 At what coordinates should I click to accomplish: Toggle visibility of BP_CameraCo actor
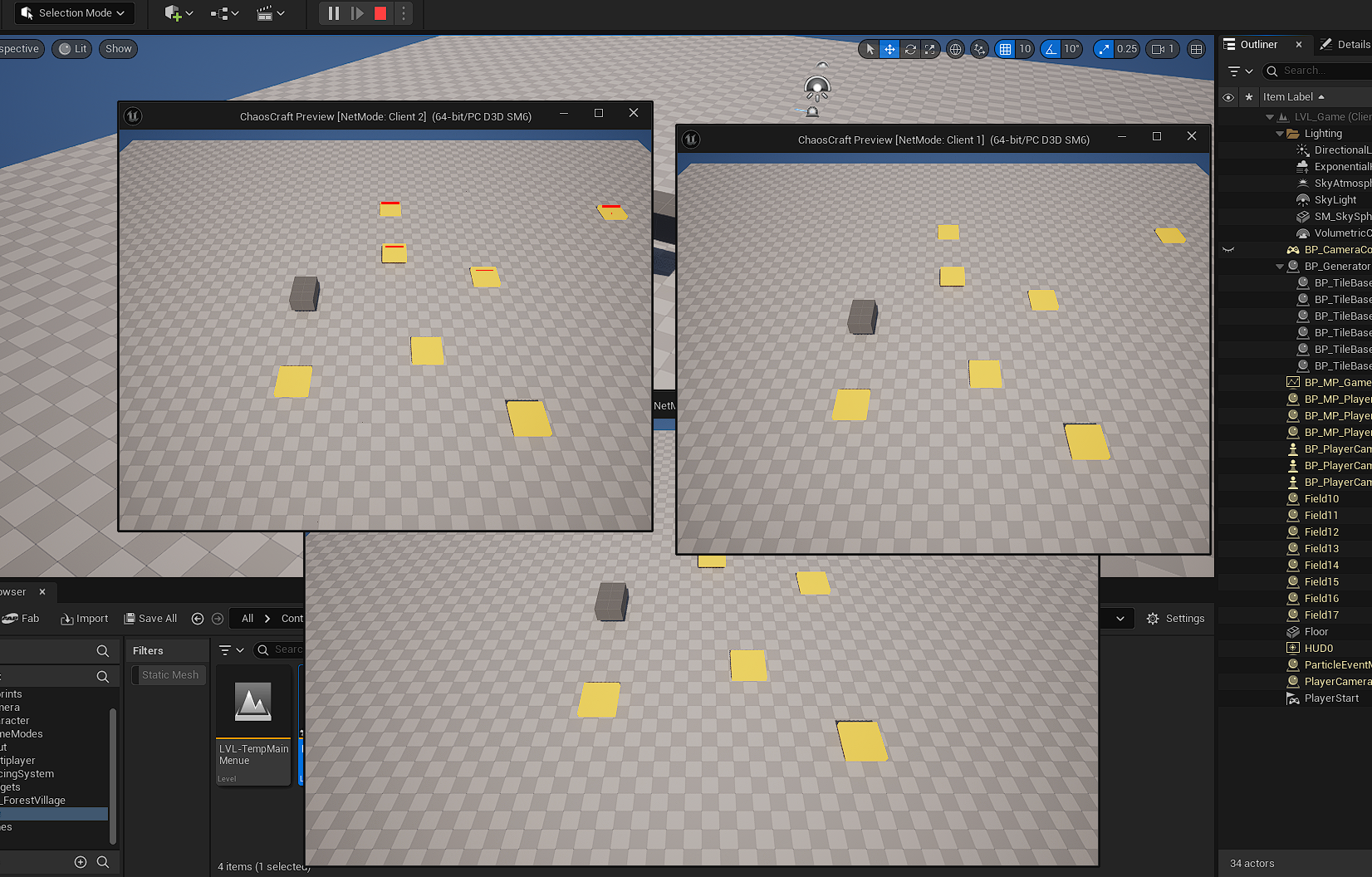pyautogui.click(x=1228, y=249)
